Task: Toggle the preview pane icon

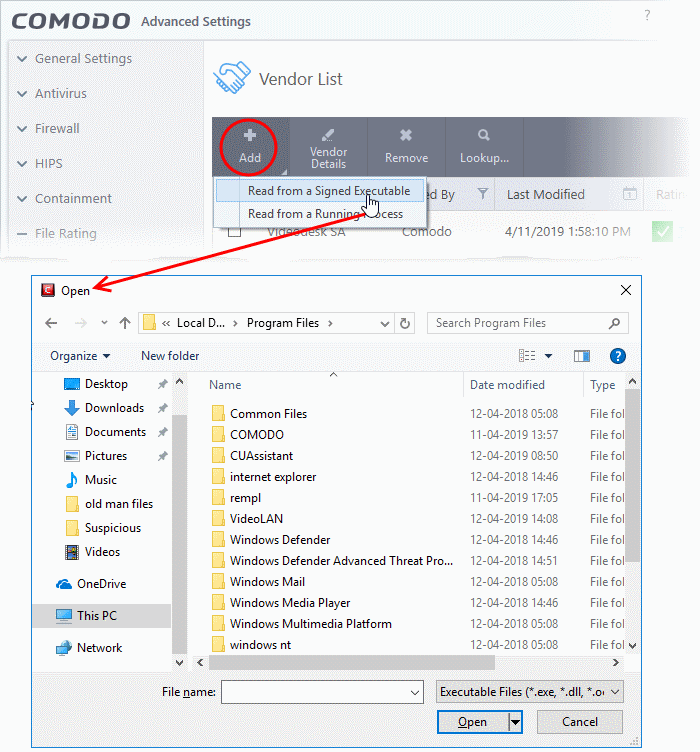Action: tap(582, 356)
